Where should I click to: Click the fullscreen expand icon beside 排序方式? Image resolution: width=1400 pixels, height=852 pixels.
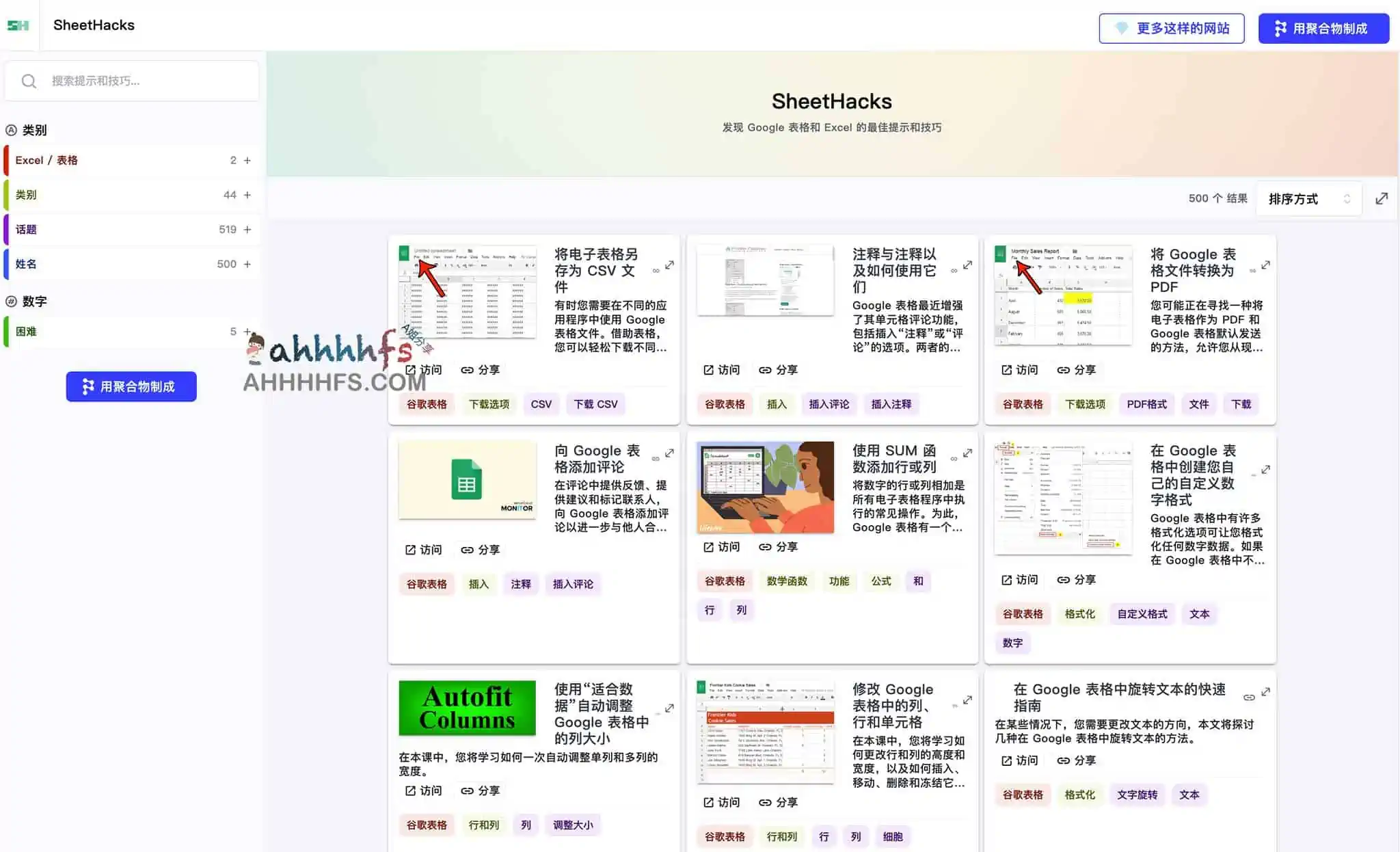pos(1382,198)
